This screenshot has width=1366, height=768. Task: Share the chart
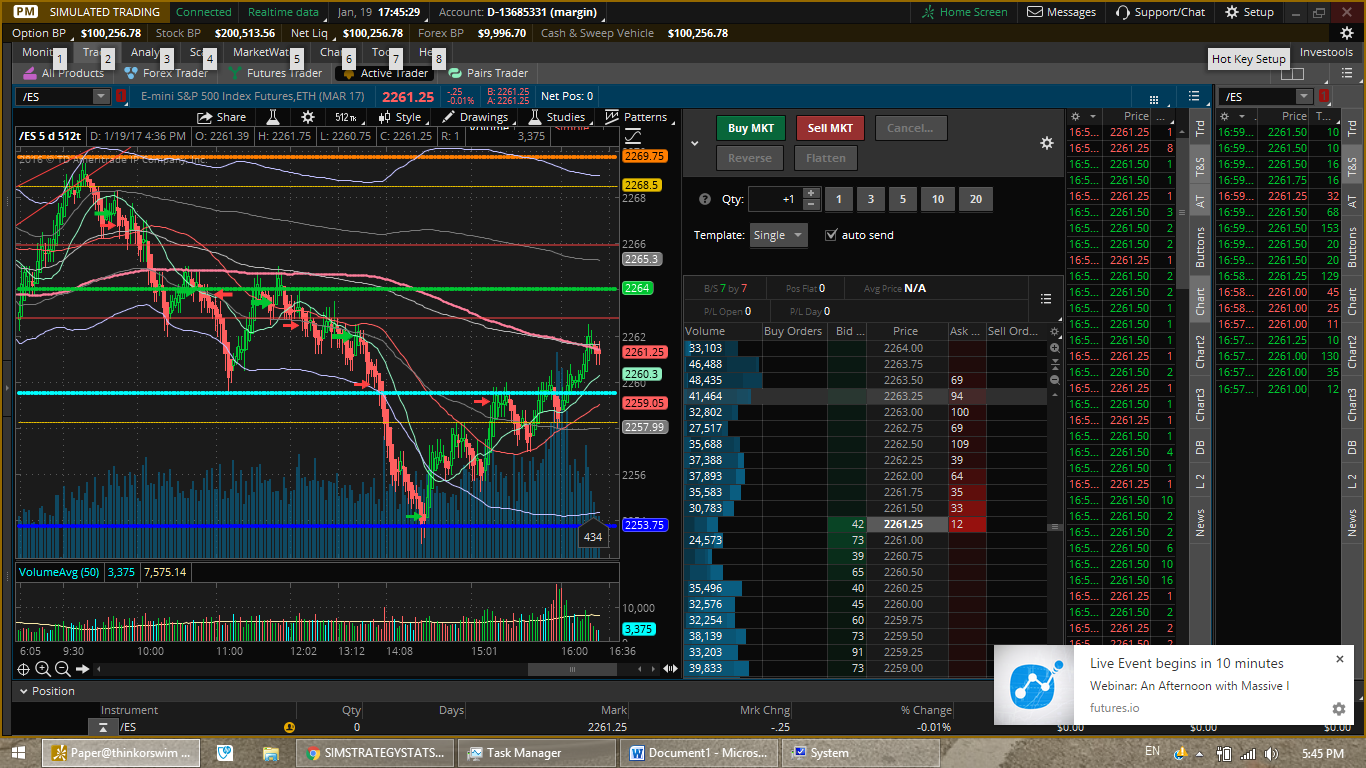click(222, 117)
